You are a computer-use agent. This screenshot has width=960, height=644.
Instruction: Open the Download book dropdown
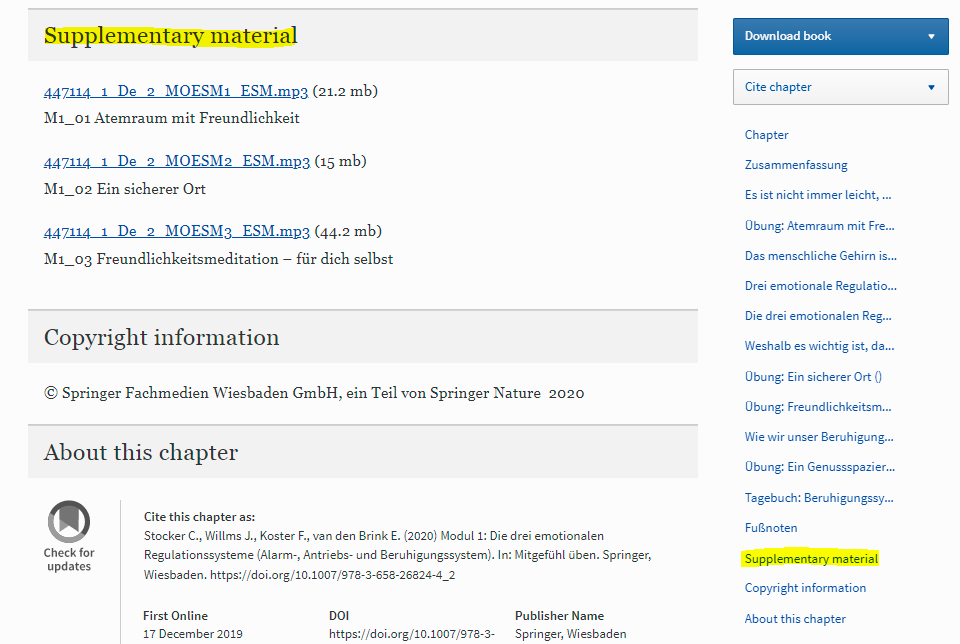[x=841, y=36]
